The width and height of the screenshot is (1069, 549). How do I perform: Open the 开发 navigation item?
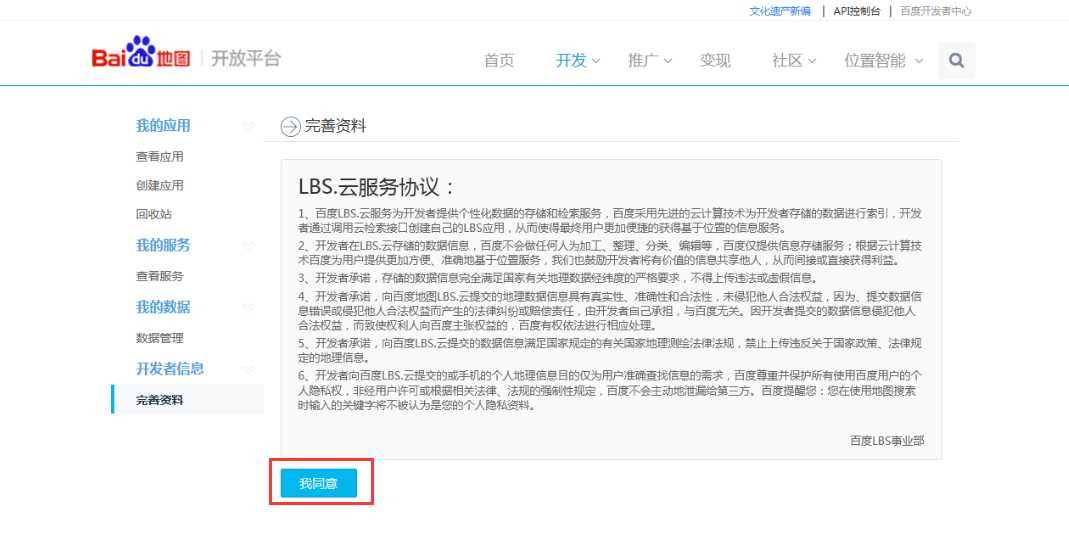click(x=571, y=61)
